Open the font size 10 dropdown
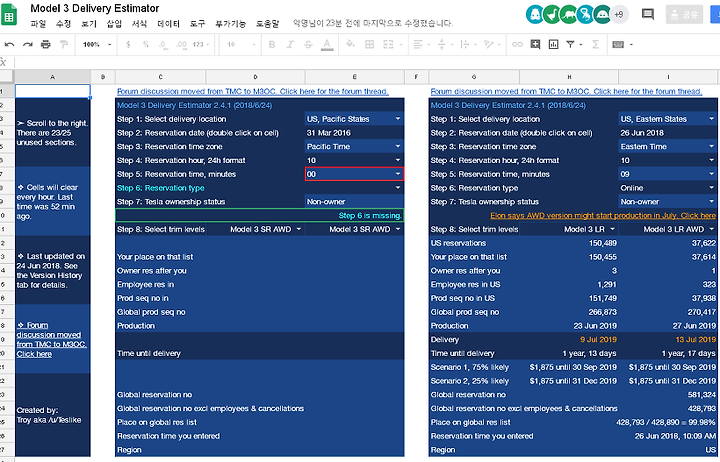The width and height of the screenshot is (720, 462). click(241, 45)
